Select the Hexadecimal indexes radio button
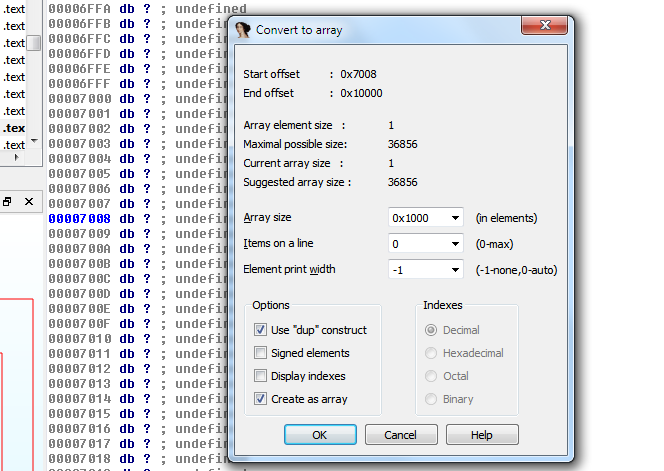The height and width of the screenshot is (471, 664). tap(431, 353)
